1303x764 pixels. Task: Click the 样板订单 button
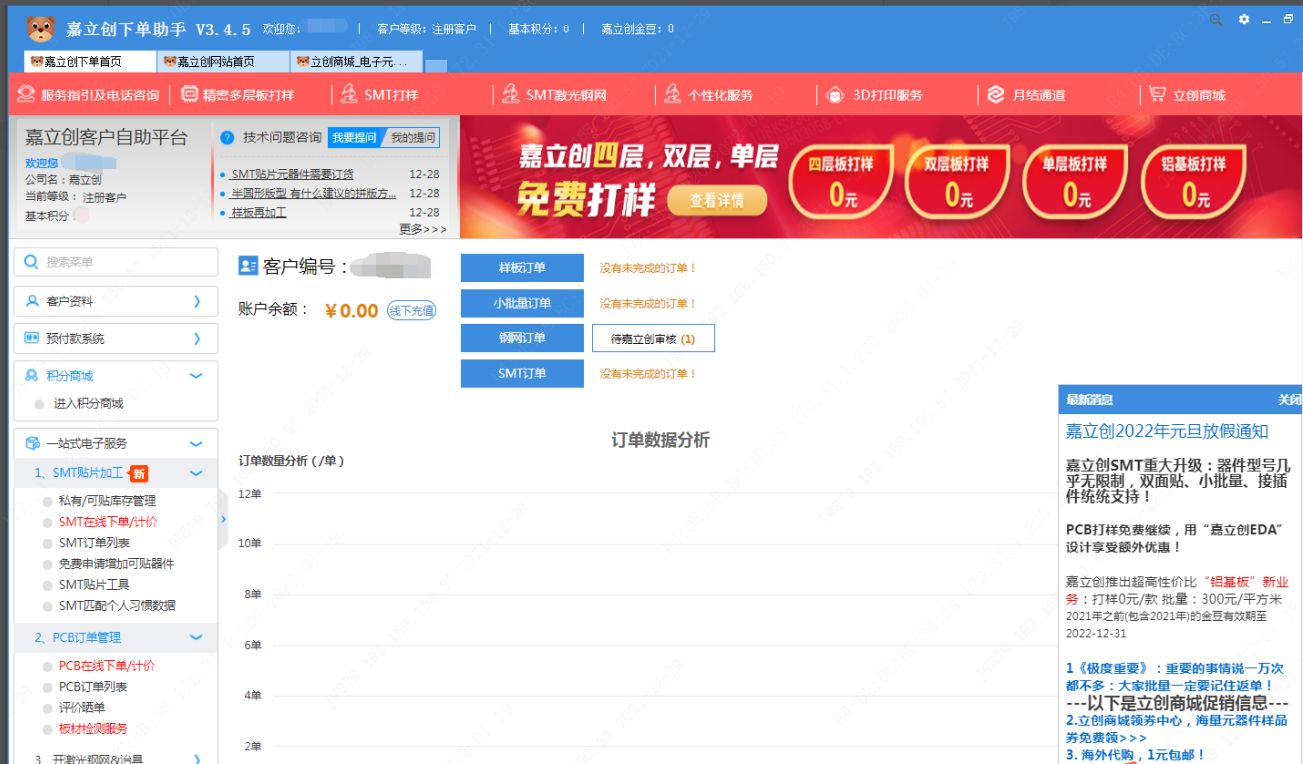click(x=522, y=268)
